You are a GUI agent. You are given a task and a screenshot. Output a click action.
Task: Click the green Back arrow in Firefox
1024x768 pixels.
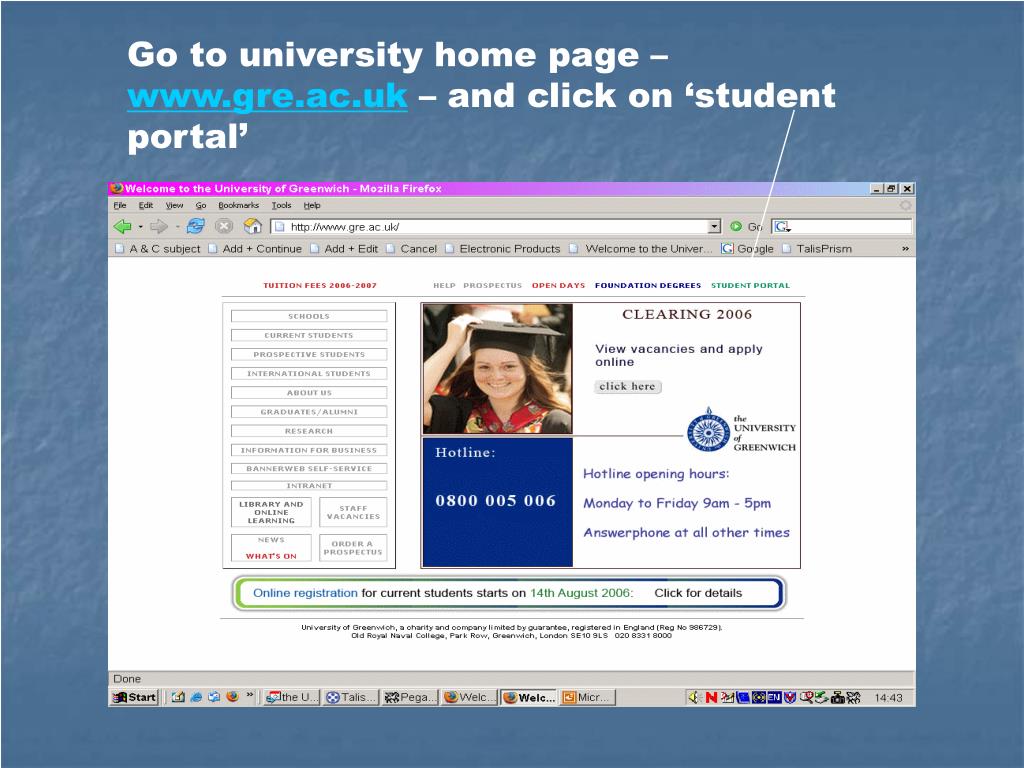[x=122, y=227]
